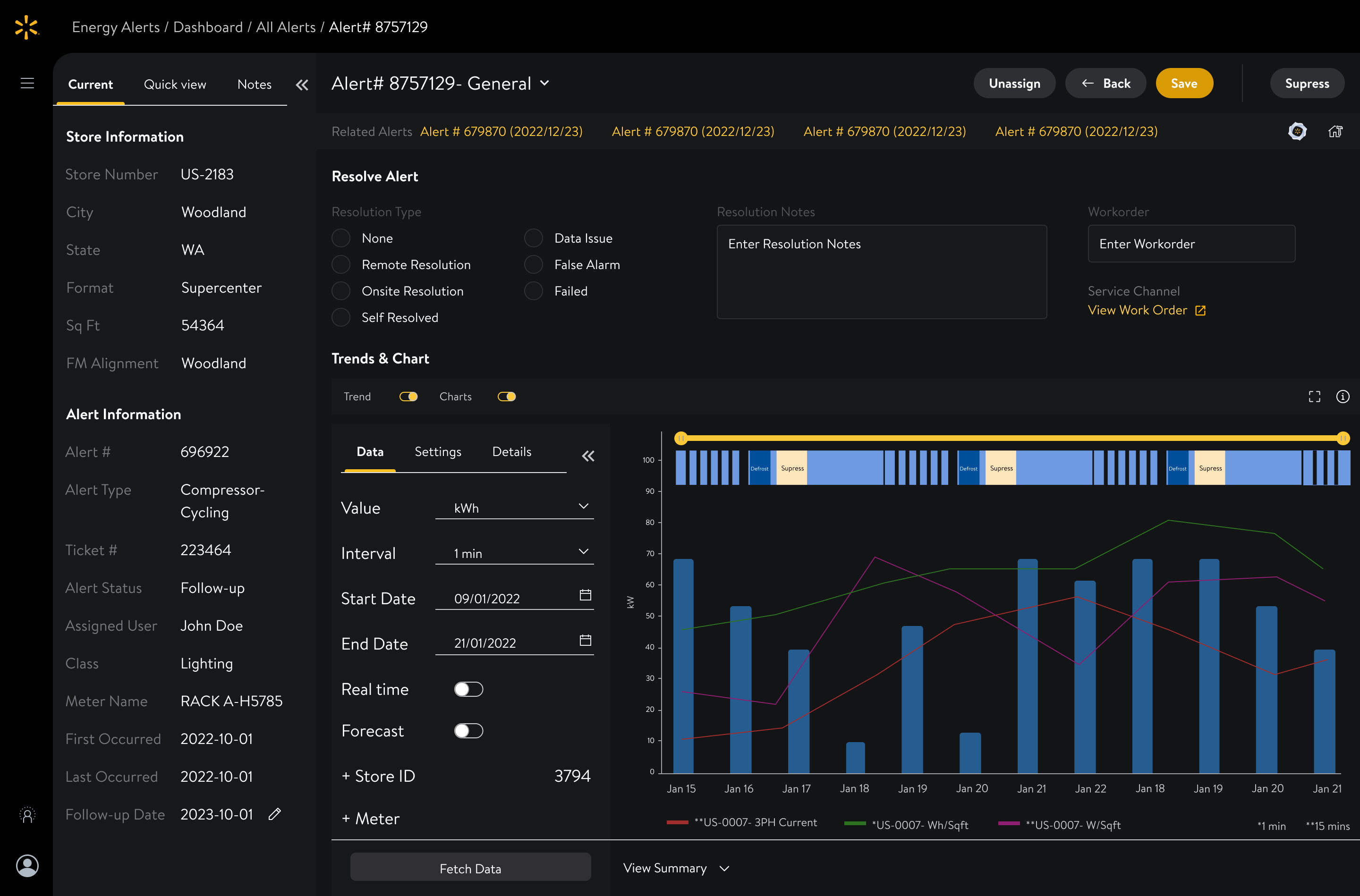Click the Resolution Notes text area
This screenshot has height=896, width=1360.
[882, 271]
